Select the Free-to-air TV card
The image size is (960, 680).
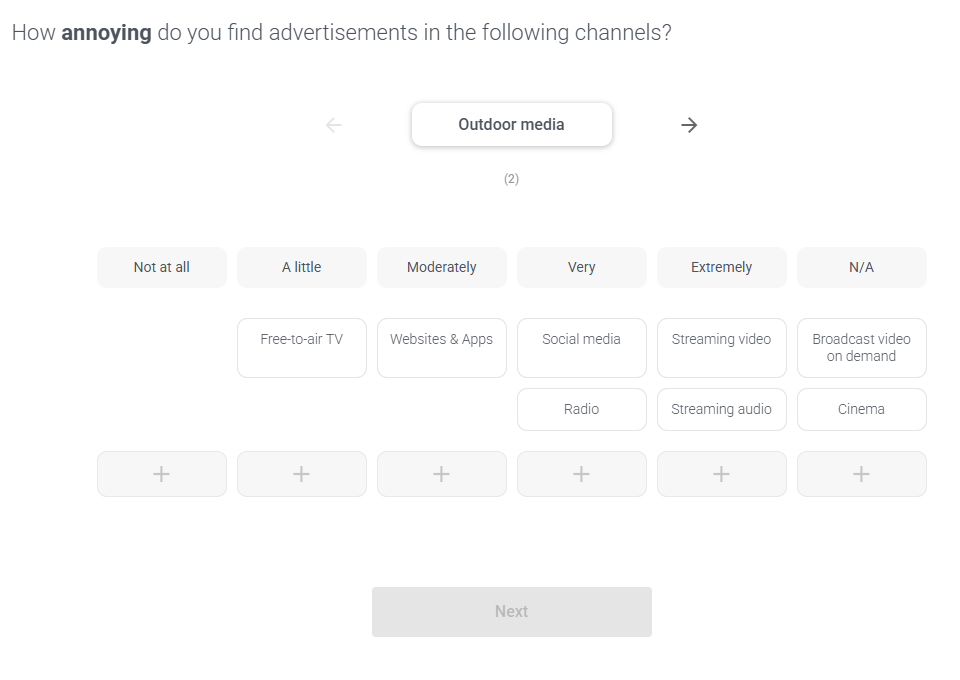click(302, 347)
